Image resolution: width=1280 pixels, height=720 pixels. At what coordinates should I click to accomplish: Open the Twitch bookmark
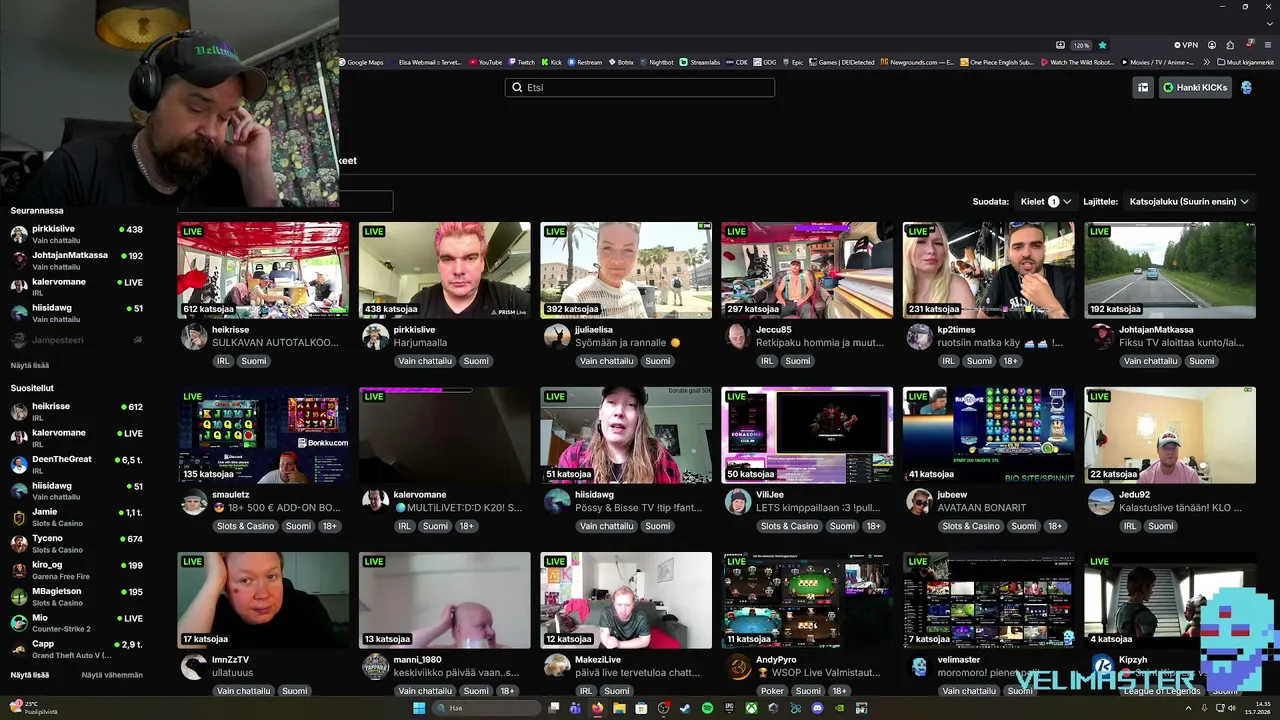[521, 62]
